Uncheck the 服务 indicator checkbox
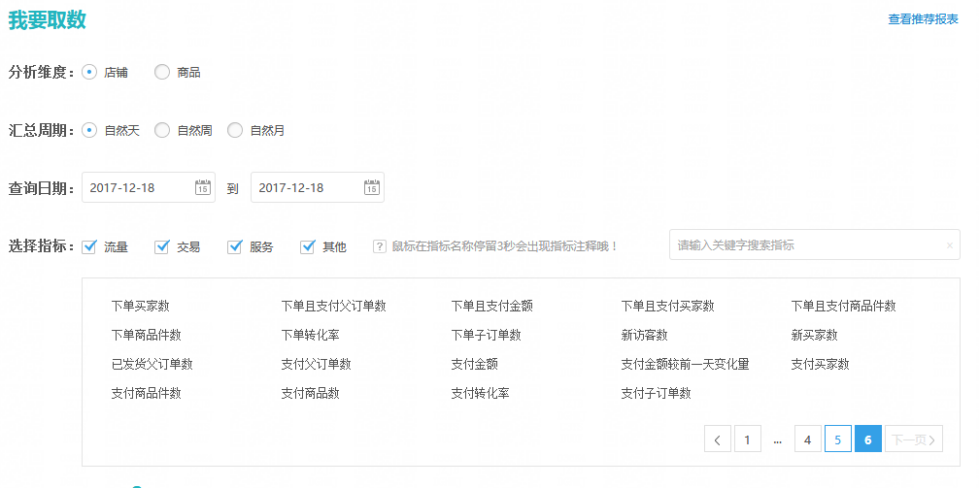The height and width of the screenshot is (489, 979). click(235, 246)
